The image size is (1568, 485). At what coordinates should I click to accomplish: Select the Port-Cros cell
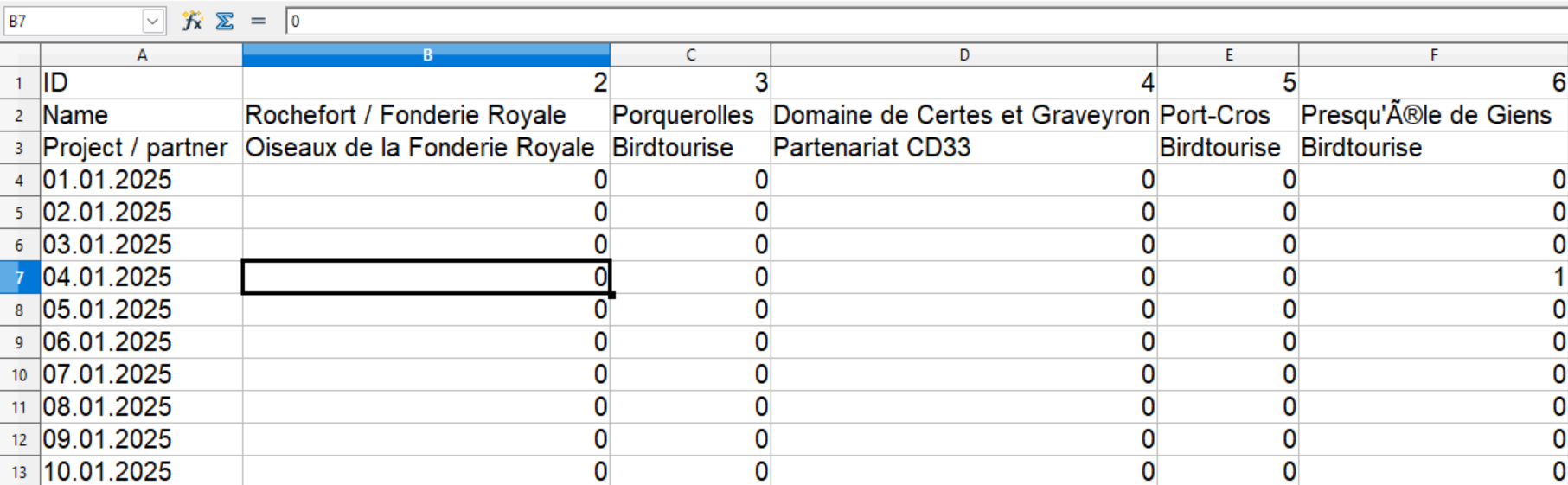pyautogui.click(x=1227, y=115)
